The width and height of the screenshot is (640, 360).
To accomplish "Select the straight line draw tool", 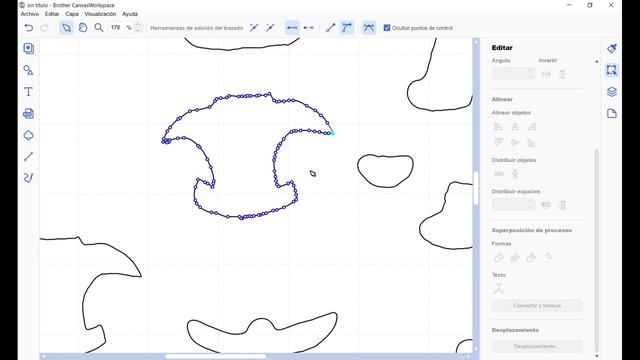I will [x=29, y=156].
